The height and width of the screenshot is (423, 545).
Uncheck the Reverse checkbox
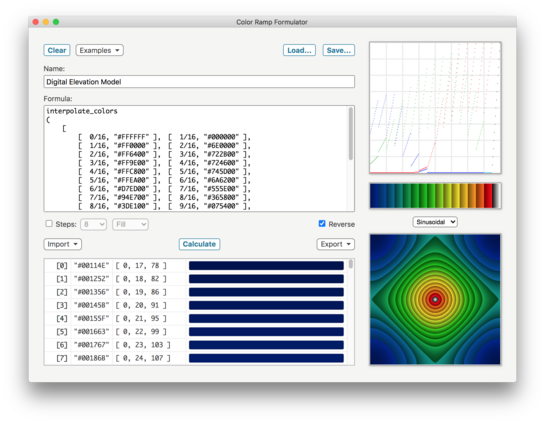[x=322, y=223]
